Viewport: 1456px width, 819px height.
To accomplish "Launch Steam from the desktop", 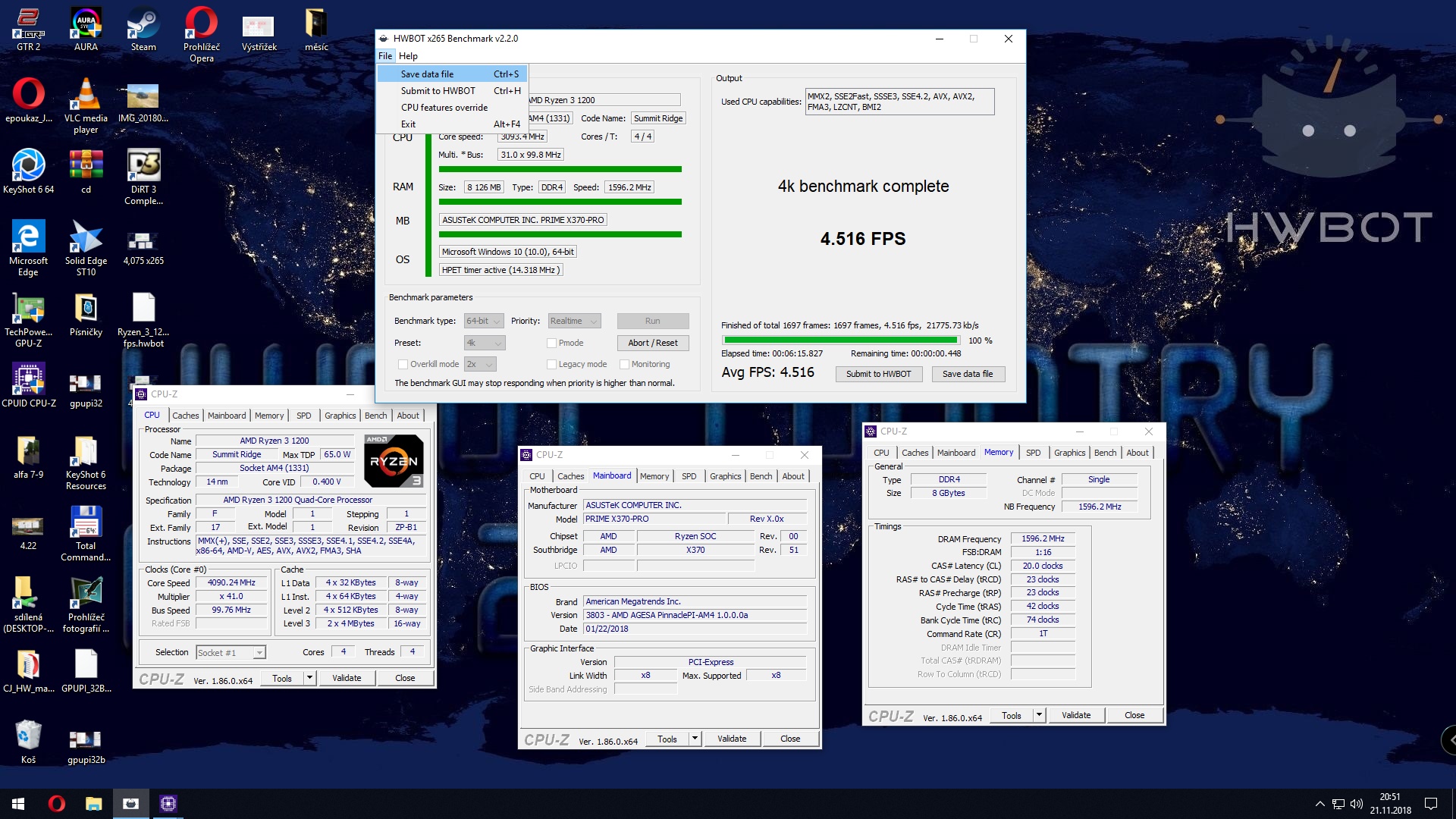I will coord(143,30).
